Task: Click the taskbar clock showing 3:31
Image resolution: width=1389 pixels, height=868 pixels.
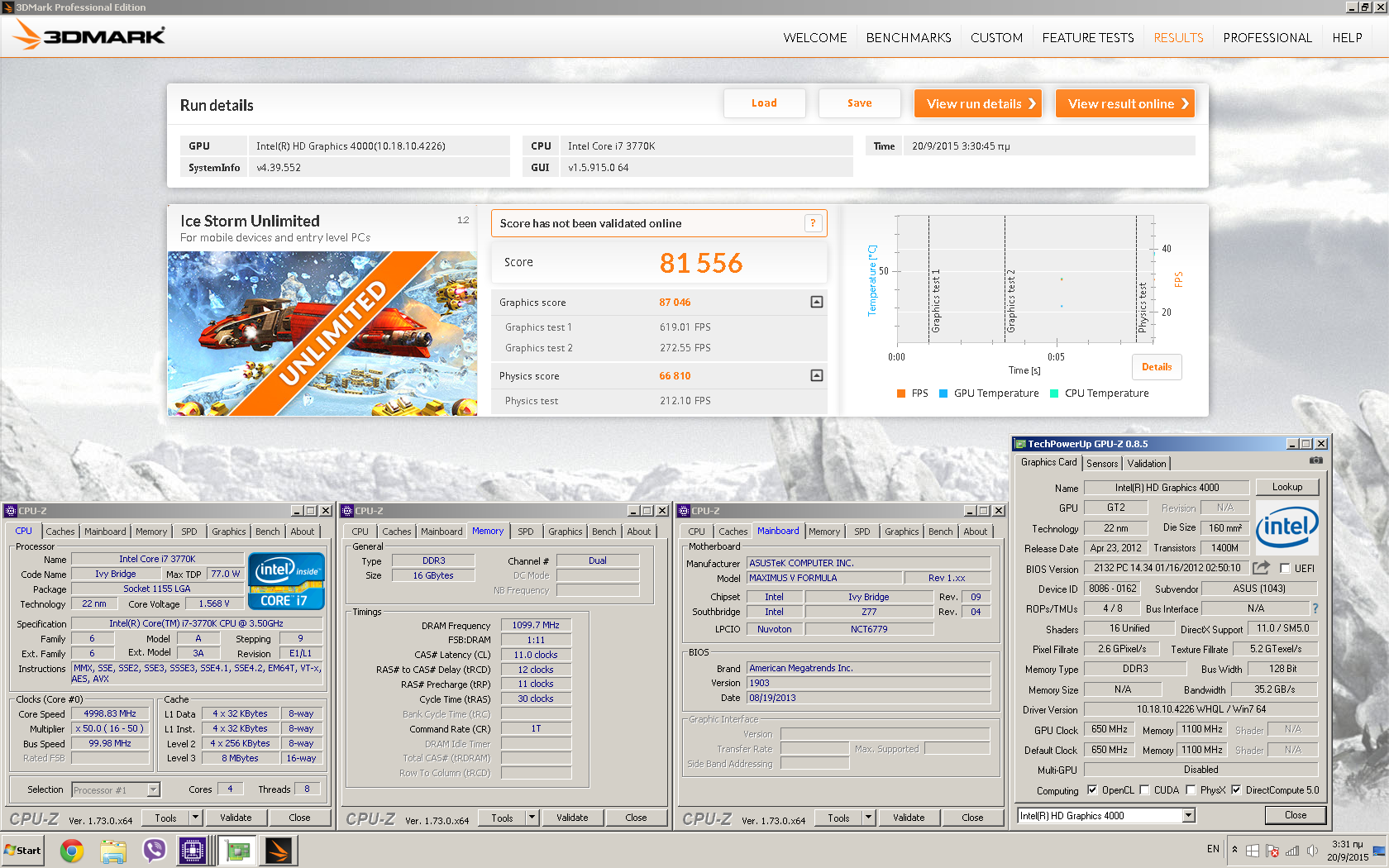Action: click(1348, 851)
